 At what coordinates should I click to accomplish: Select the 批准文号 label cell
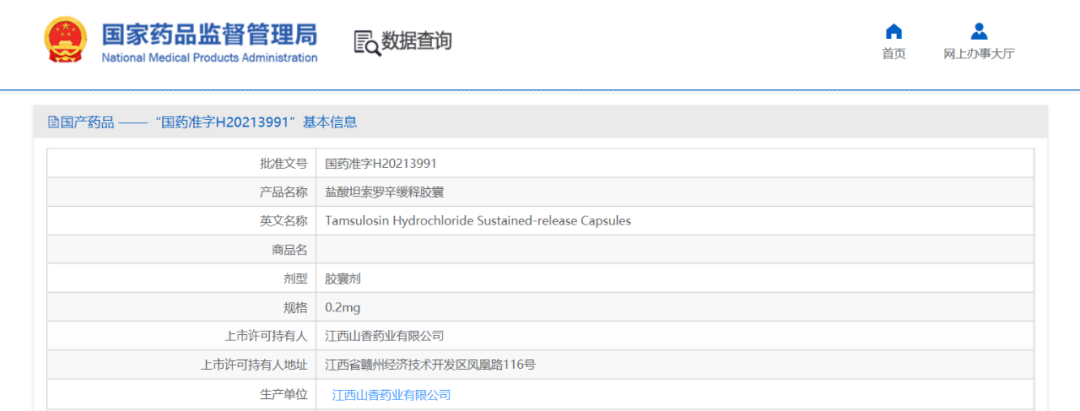[x=181, y=163]
